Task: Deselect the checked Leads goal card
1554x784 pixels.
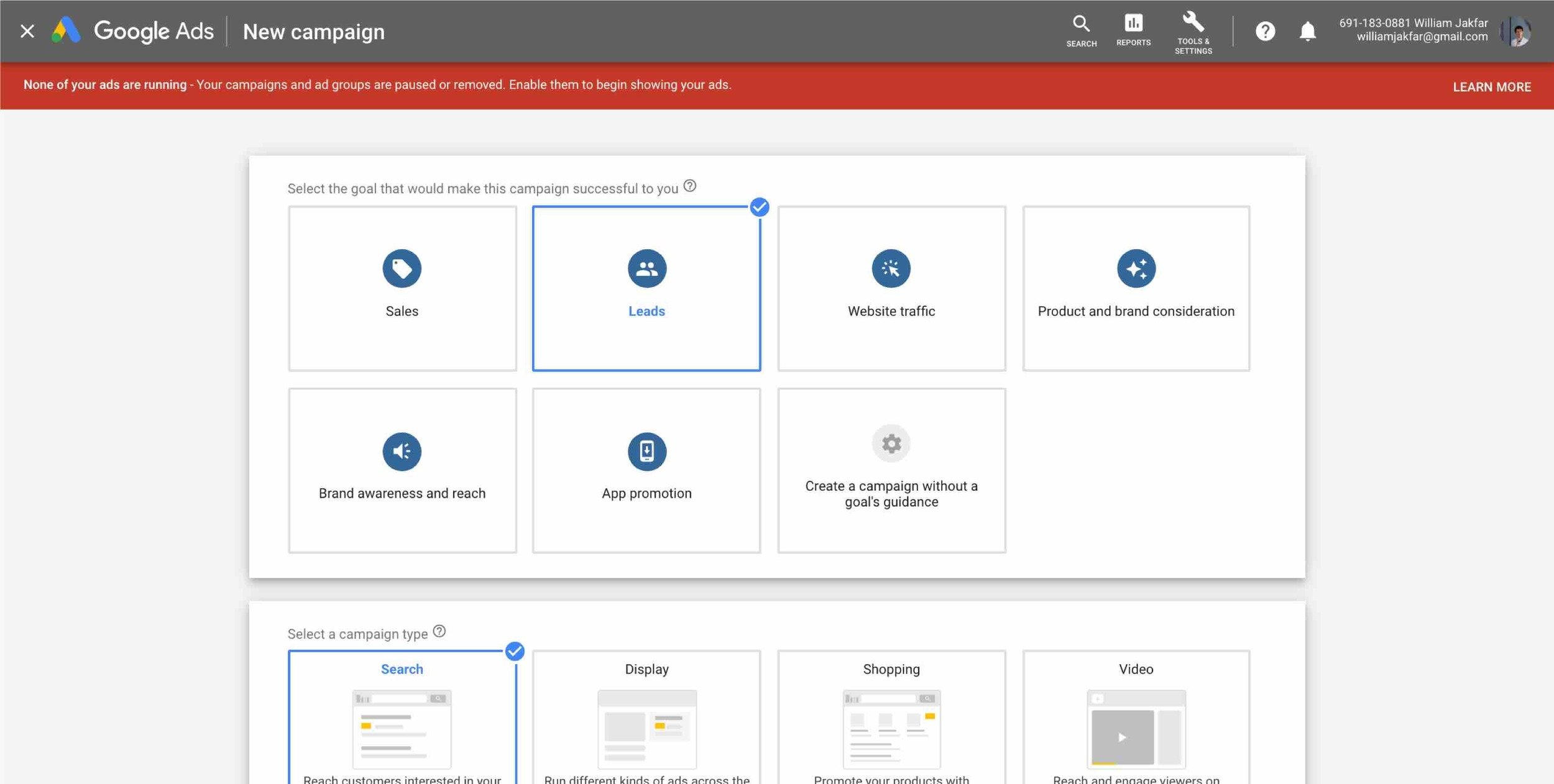Action: pyautogui.click(x=646, y=289)
